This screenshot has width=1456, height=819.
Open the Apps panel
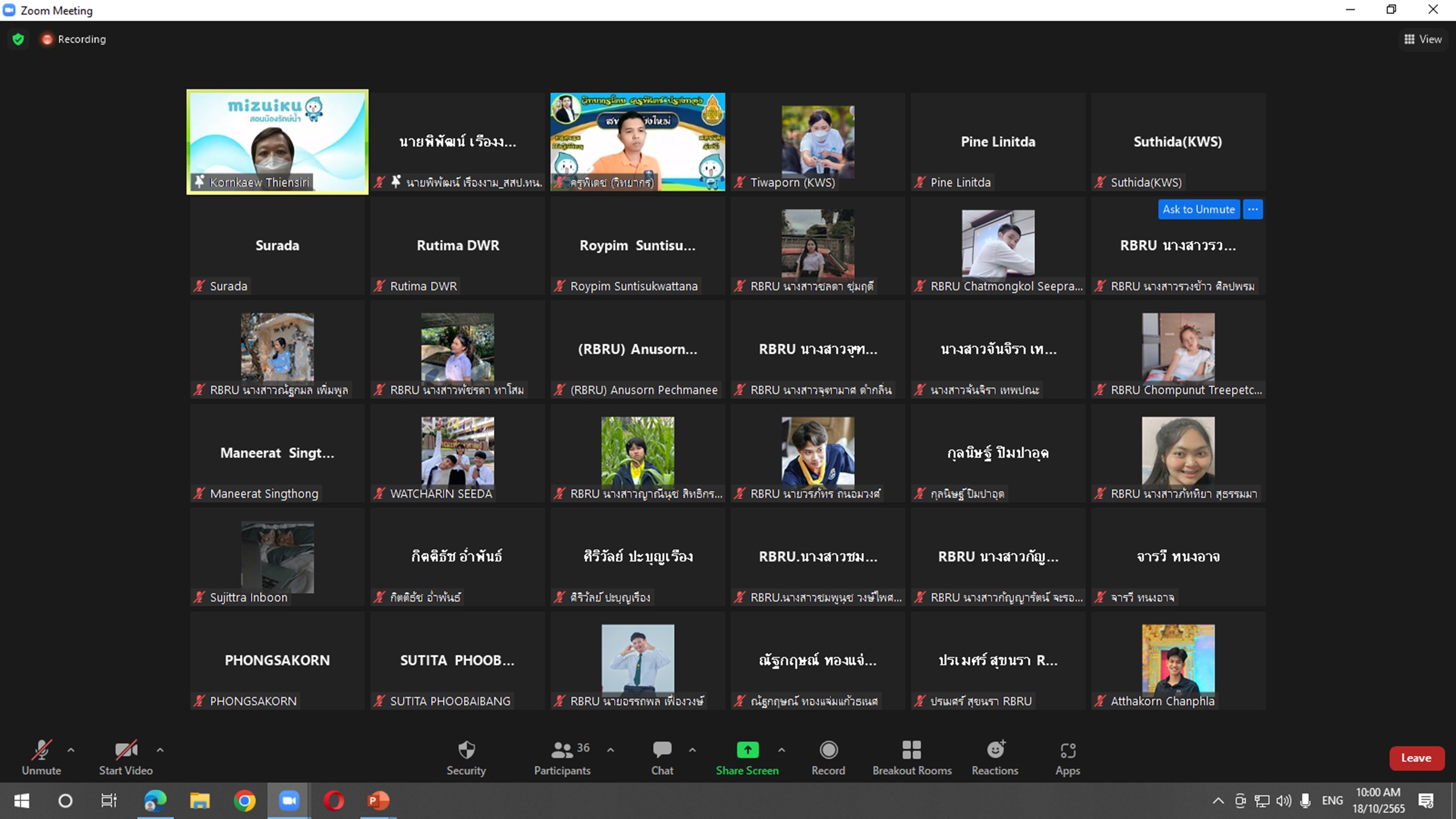pyautogui.click(x=1068, y=757)
